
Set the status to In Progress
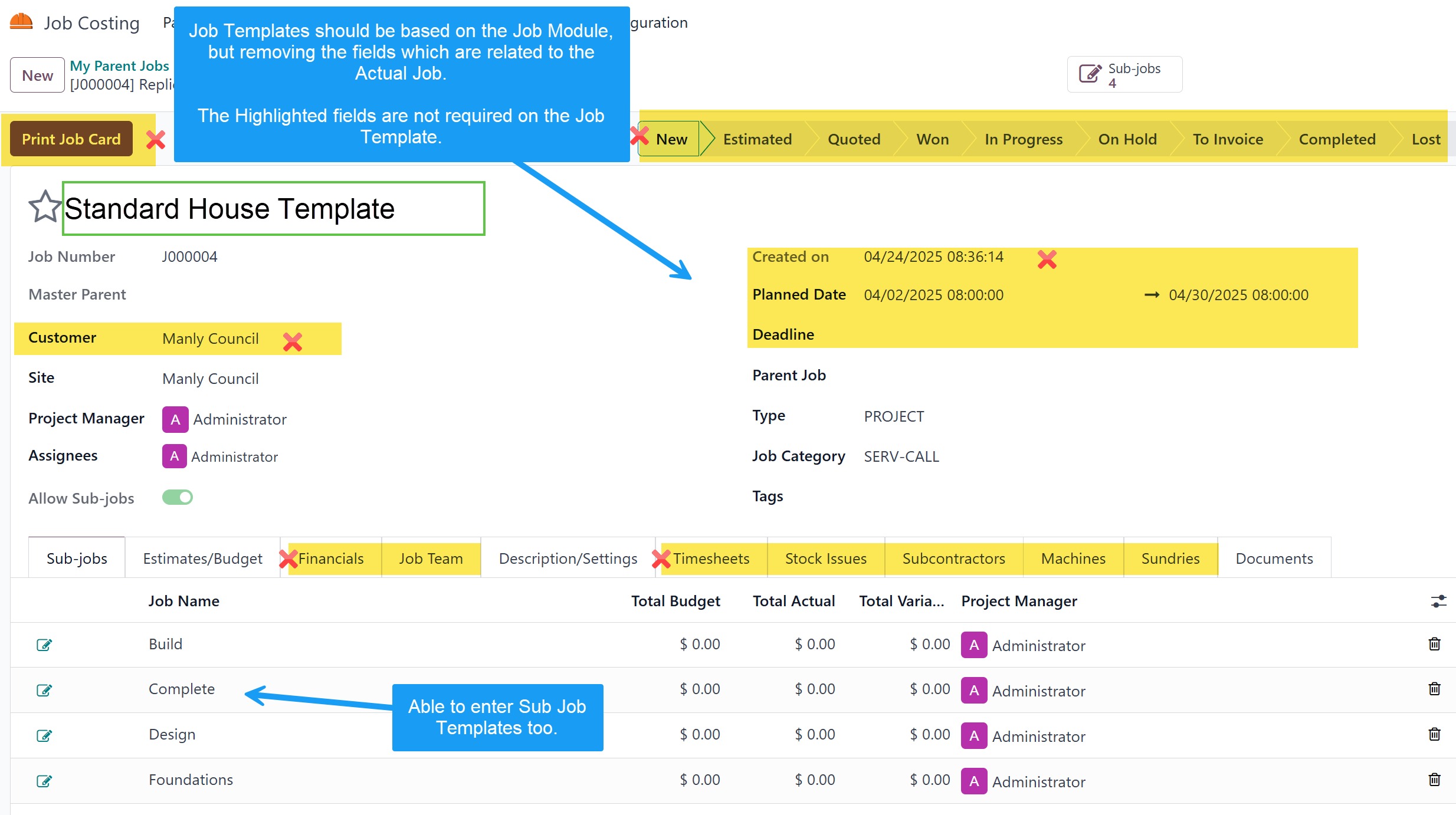1023,139
